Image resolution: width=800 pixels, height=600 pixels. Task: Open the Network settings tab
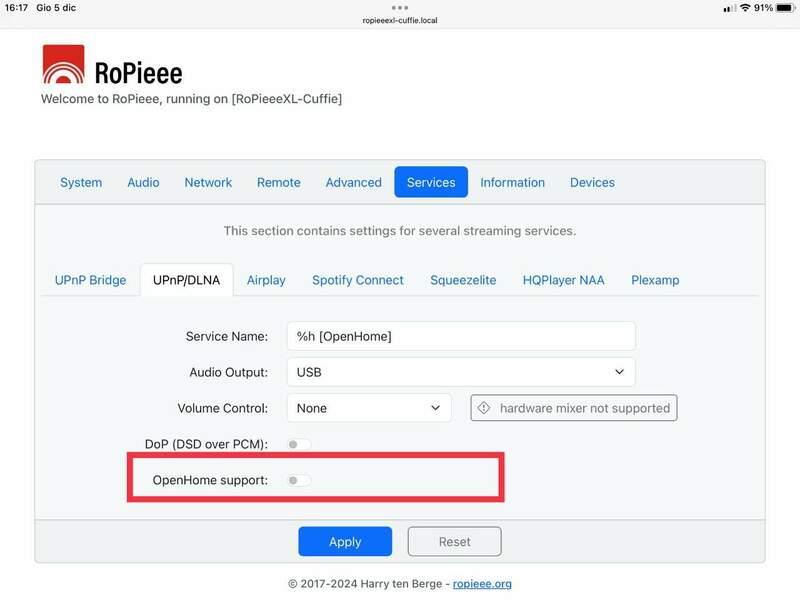point(208,182)
